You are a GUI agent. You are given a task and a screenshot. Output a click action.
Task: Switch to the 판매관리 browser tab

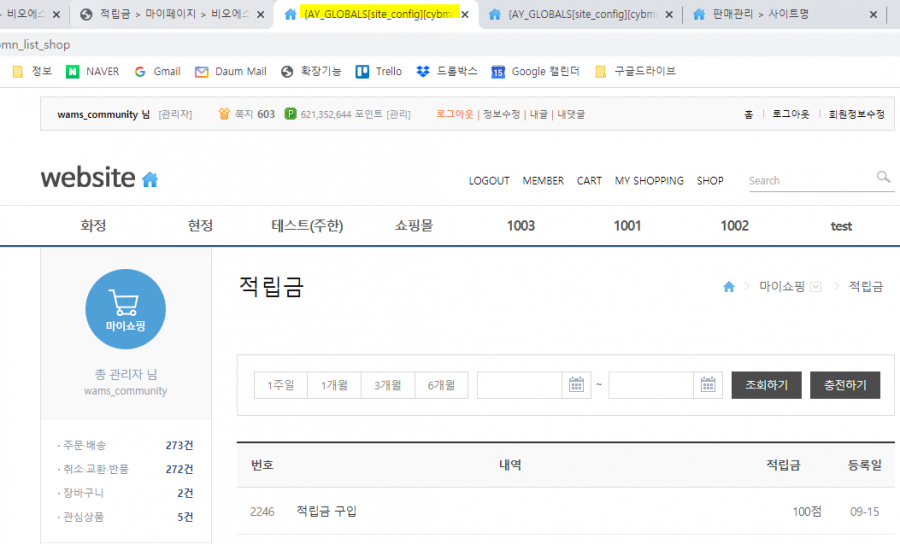(x=760, y=14)
